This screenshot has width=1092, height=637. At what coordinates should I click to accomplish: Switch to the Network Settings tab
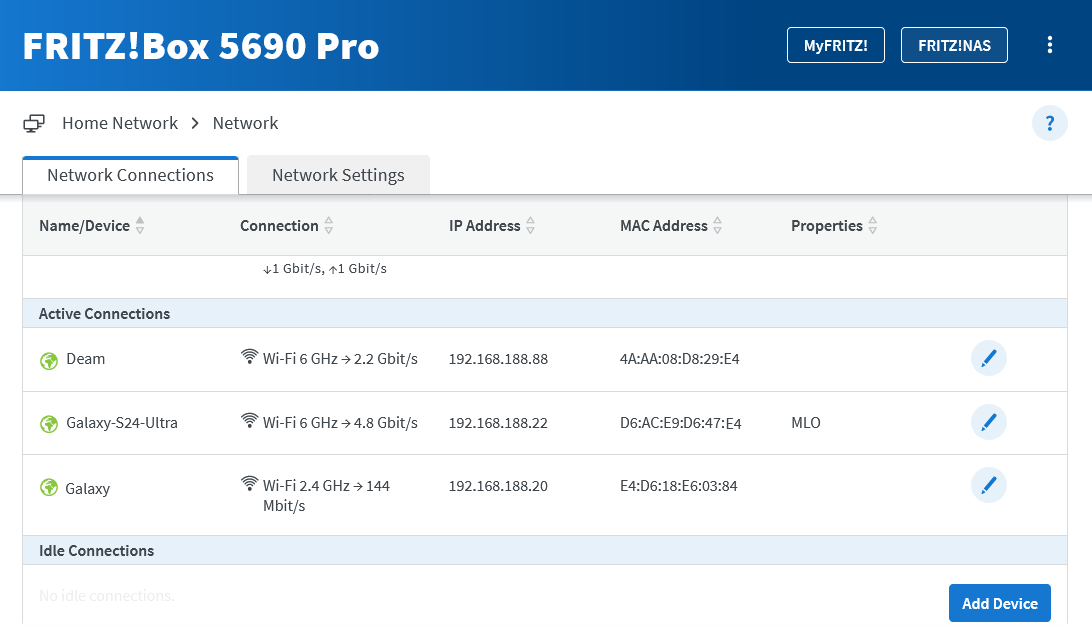[x=338, y=175]
